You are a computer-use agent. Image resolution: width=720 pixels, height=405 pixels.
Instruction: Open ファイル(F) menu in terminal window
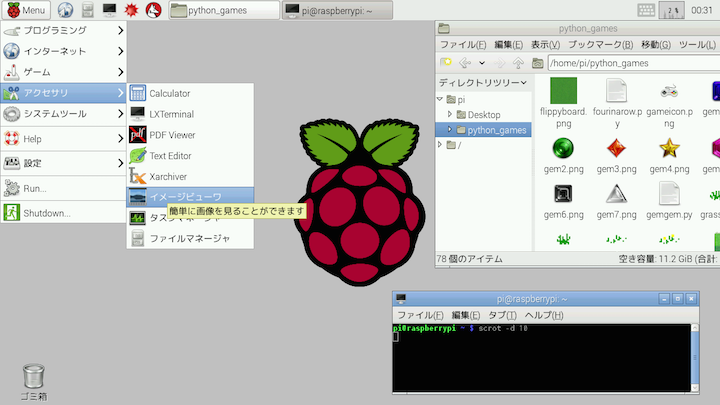[x=420, y=315]
